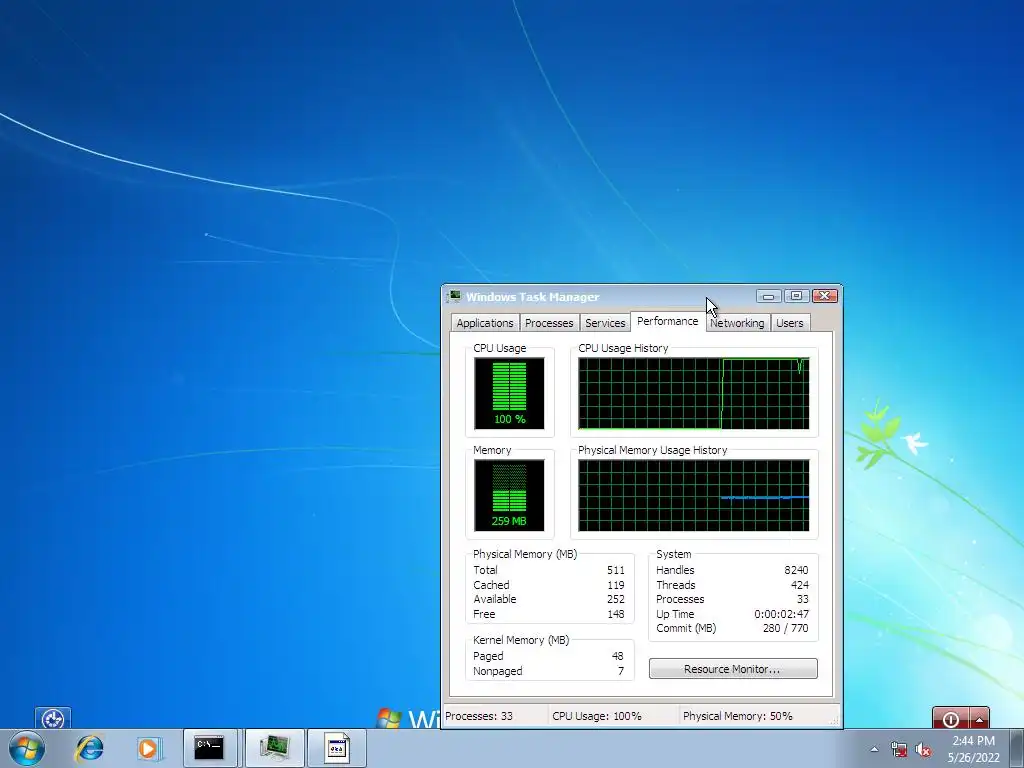Show hidden tray icons arrow
This screenshot has height=768, width=1024.
[874, 750]
